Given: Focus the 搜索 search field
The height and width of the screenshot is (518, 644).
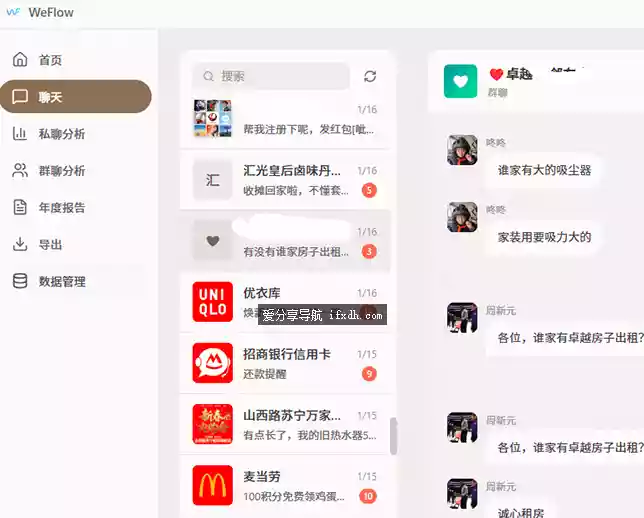Looking at the screenshot, I should coord(271,76).
